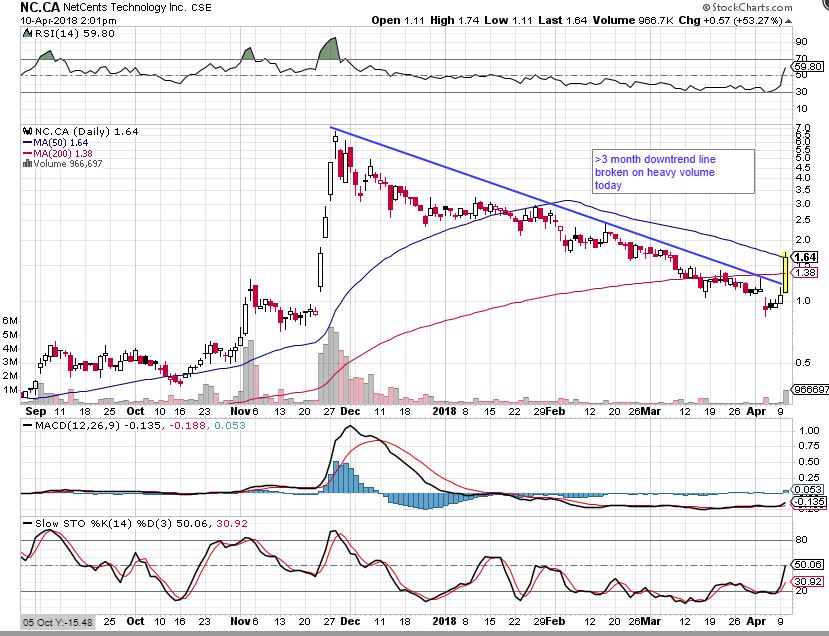Click the up-arrow triangle beside the change percent

point(788,21)
